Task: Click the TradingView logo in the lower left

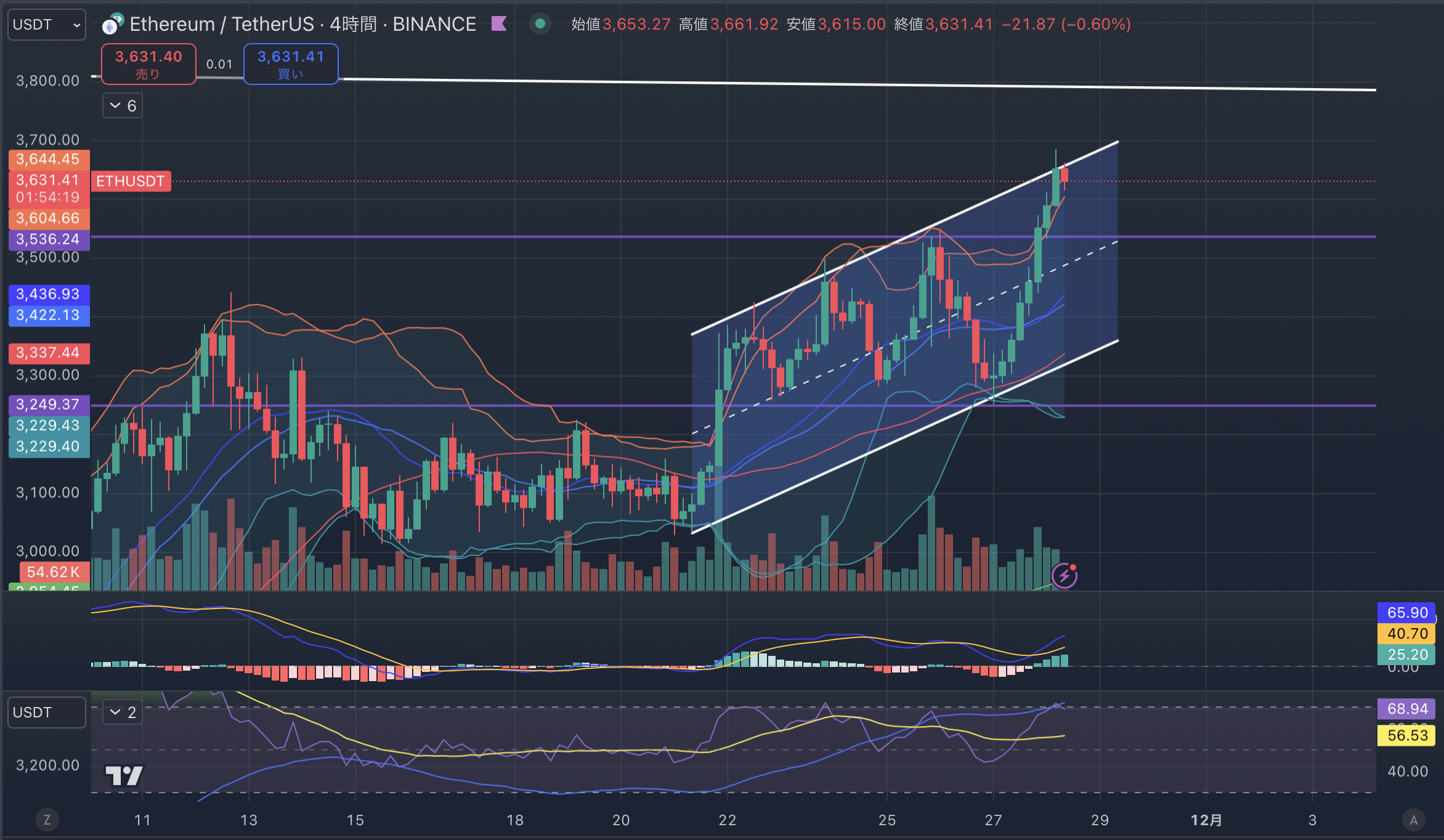Action: click(124, 775)
